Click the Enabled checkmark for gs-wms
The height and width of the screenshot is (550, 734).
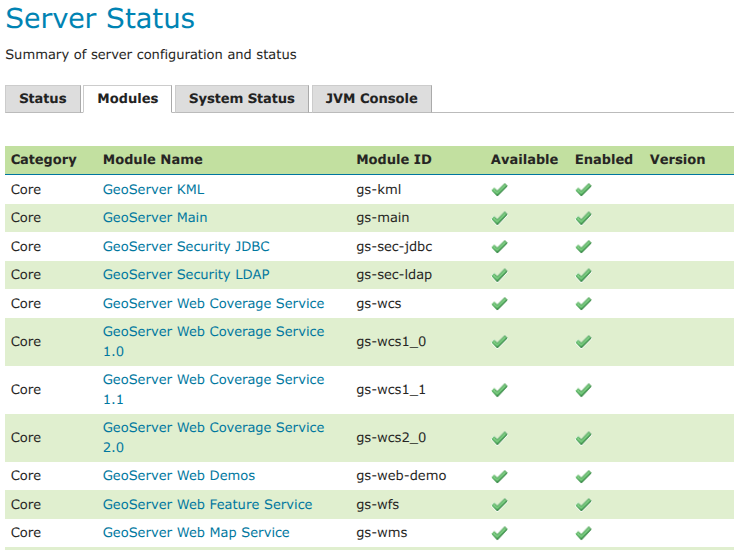584,533
